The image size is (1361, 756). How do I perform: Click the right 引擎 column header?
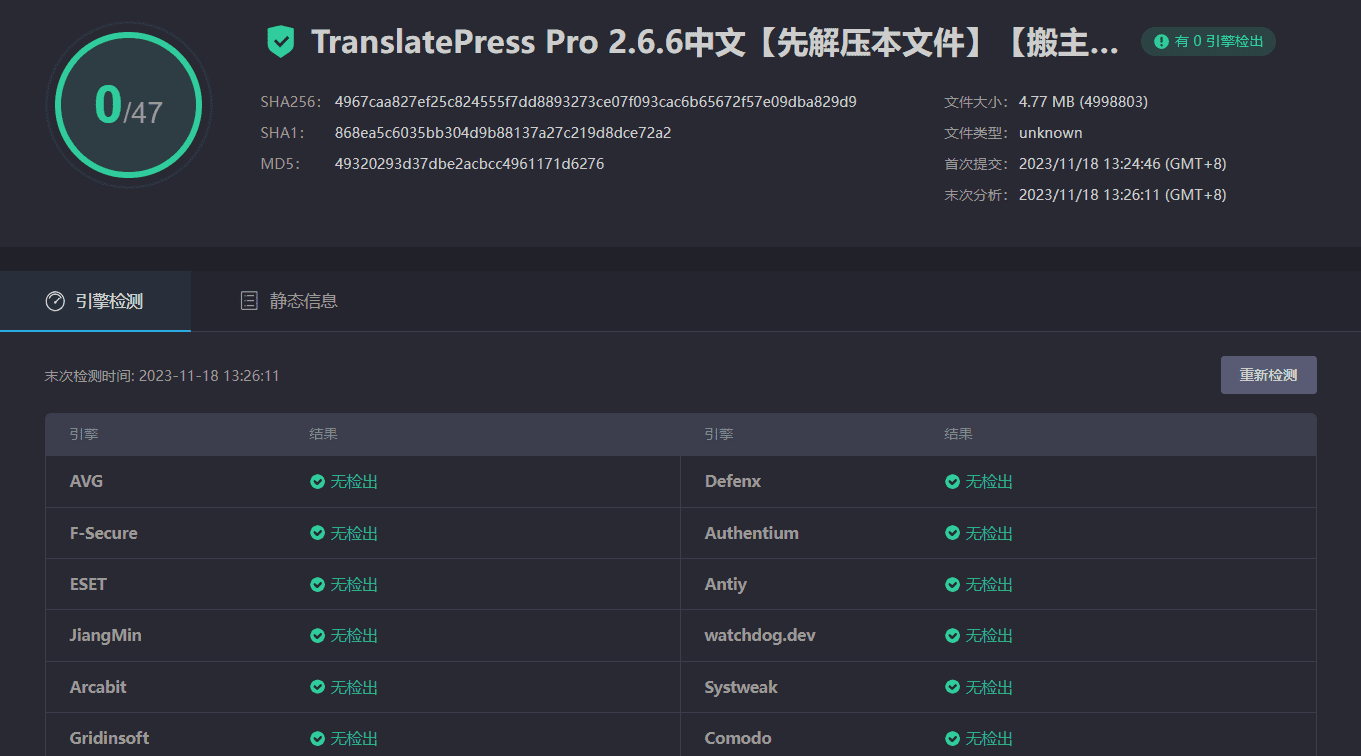719,435
